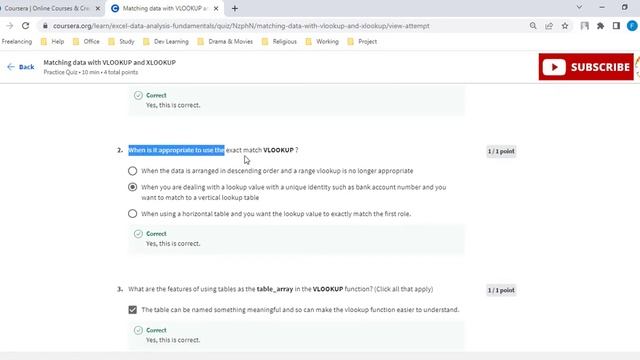The image size is (640, 360).
Task: Open the Chrome profile avatar
Action: pos(632,26)
